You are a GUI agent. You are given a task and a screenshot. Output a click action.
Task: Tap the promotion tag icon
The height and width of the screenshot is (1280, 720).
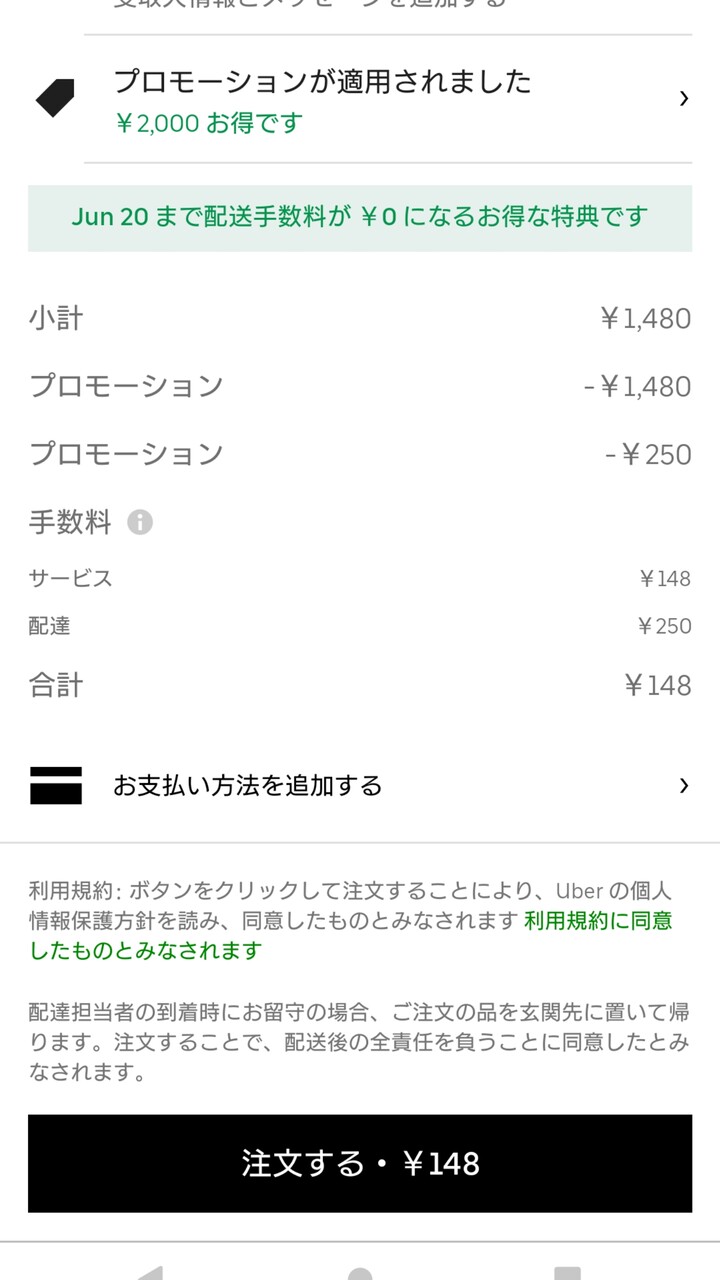[55, 99]
